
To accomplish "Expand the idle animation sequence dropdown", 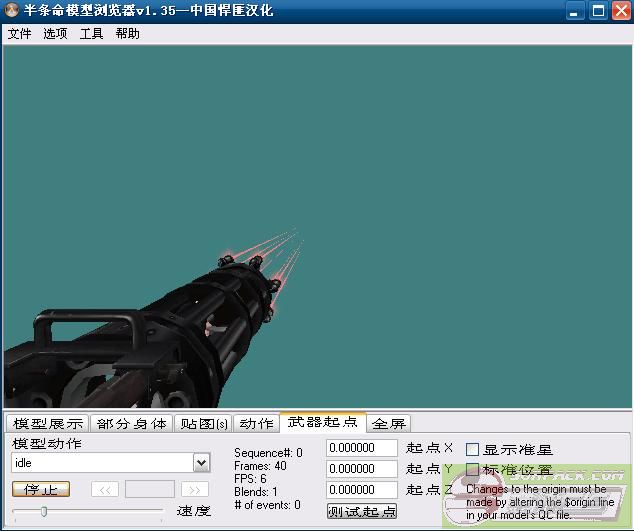I will pos(201,463).
